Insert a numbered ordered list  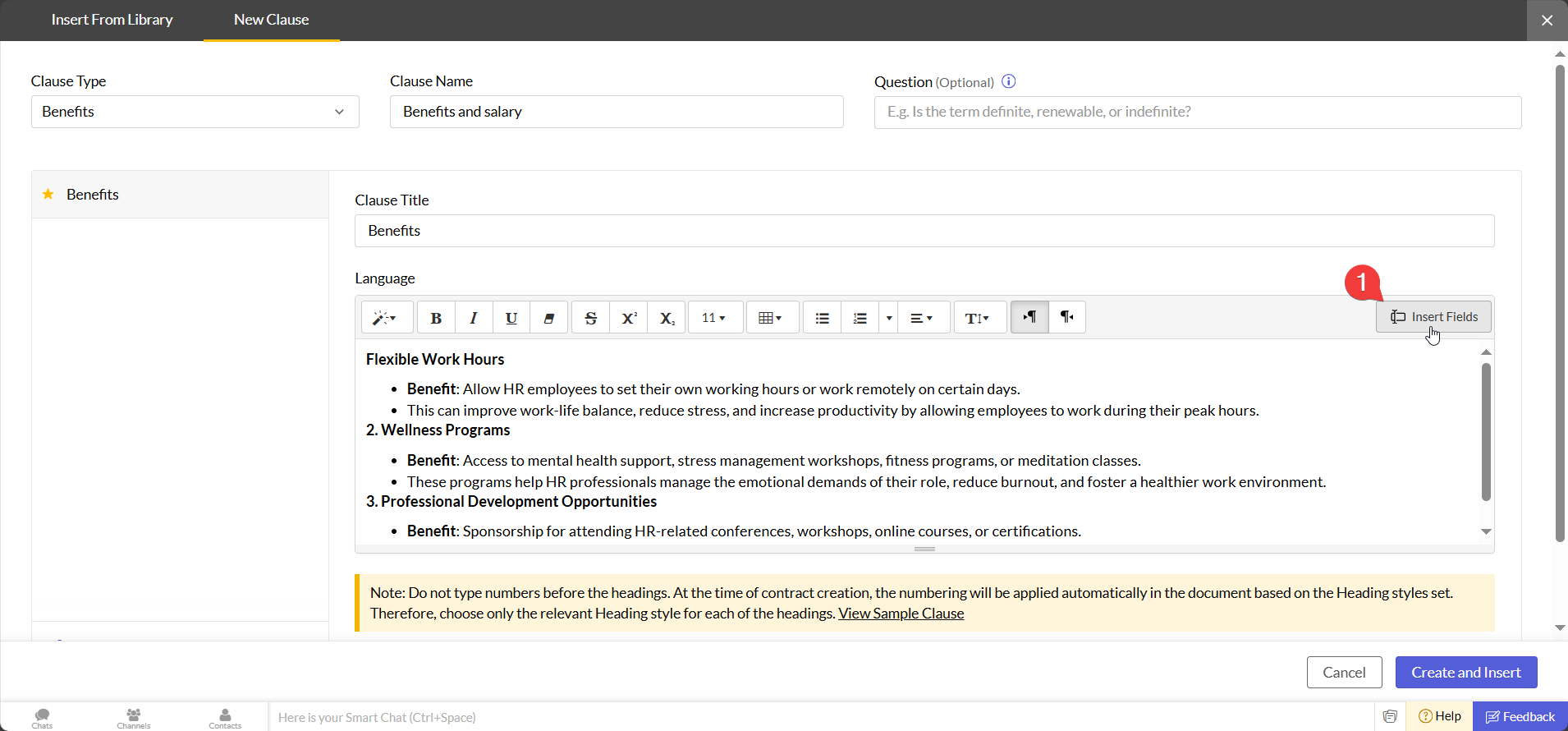tap(860, 318)
